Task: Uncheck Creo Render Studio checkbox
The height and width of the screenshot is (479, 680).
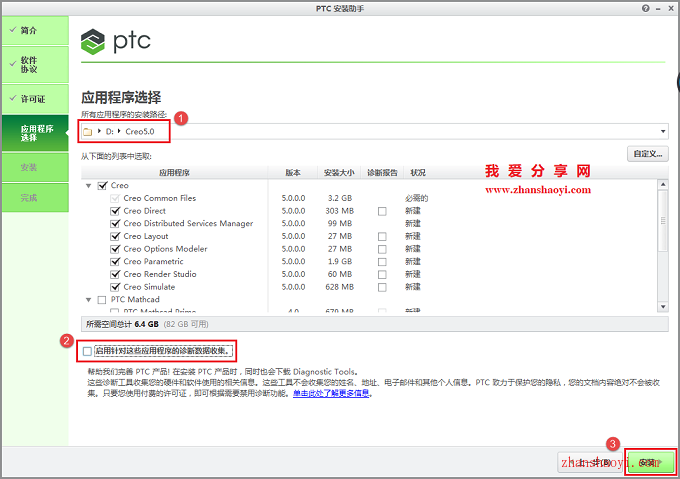Action: [115, 274]
